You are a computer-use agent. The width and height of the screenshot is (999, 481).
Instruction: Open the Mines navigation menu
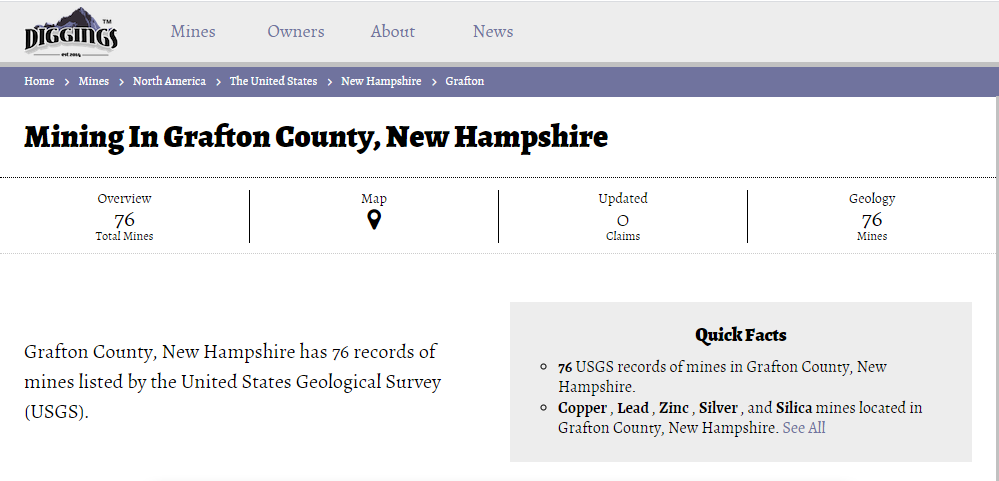(193, 31)
